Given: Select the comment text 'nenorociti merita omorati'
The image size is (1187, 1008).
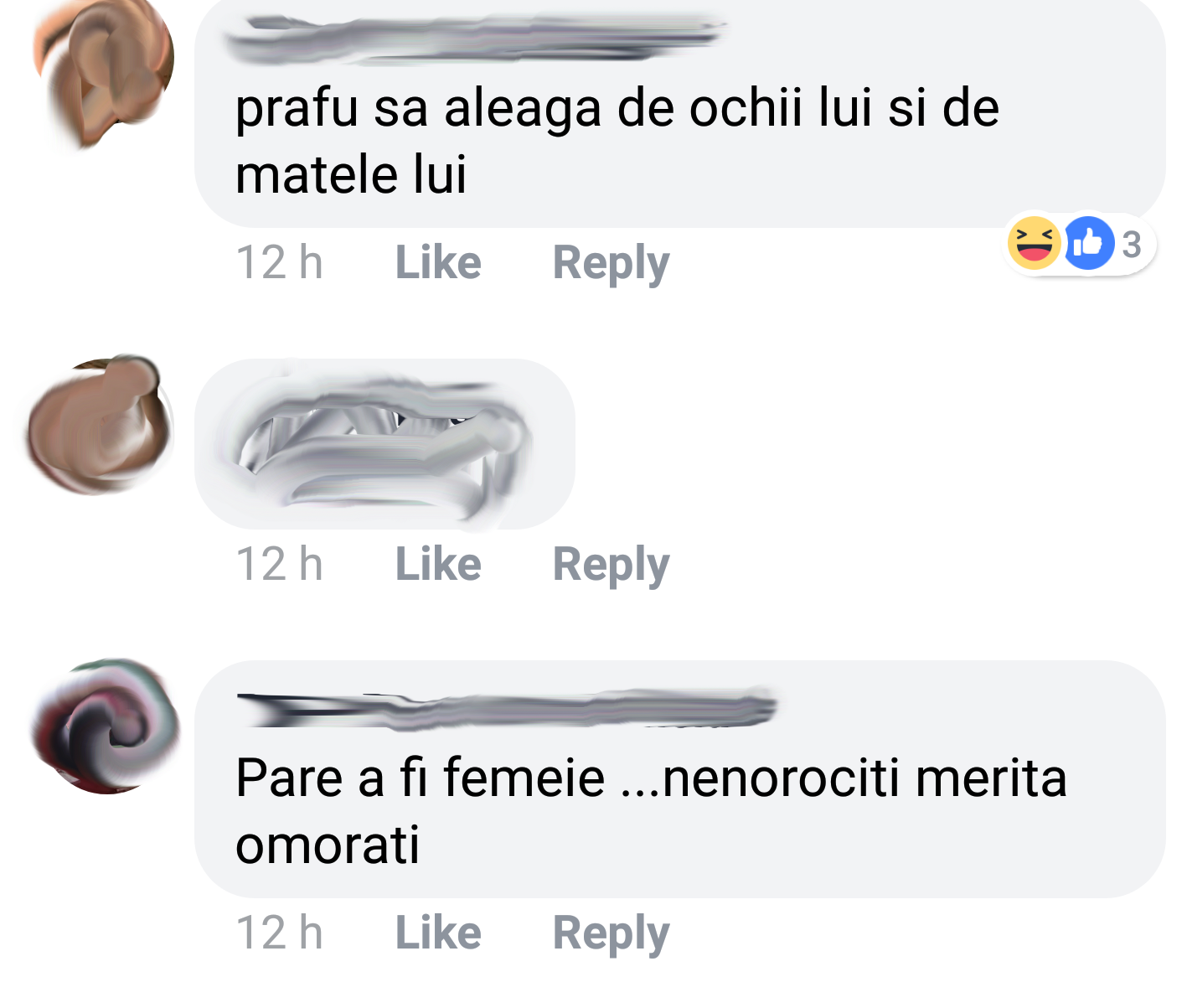Looking at the screenshot, I should click(652, 811).
